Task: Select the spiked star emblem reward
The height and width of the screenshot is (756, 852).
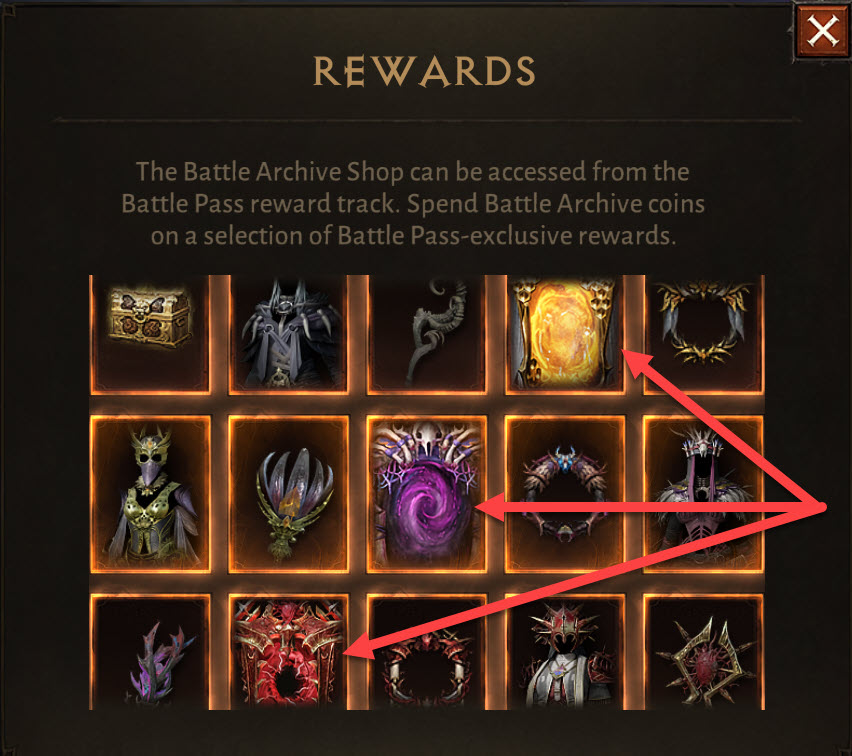Action: (x=703, y=652)
